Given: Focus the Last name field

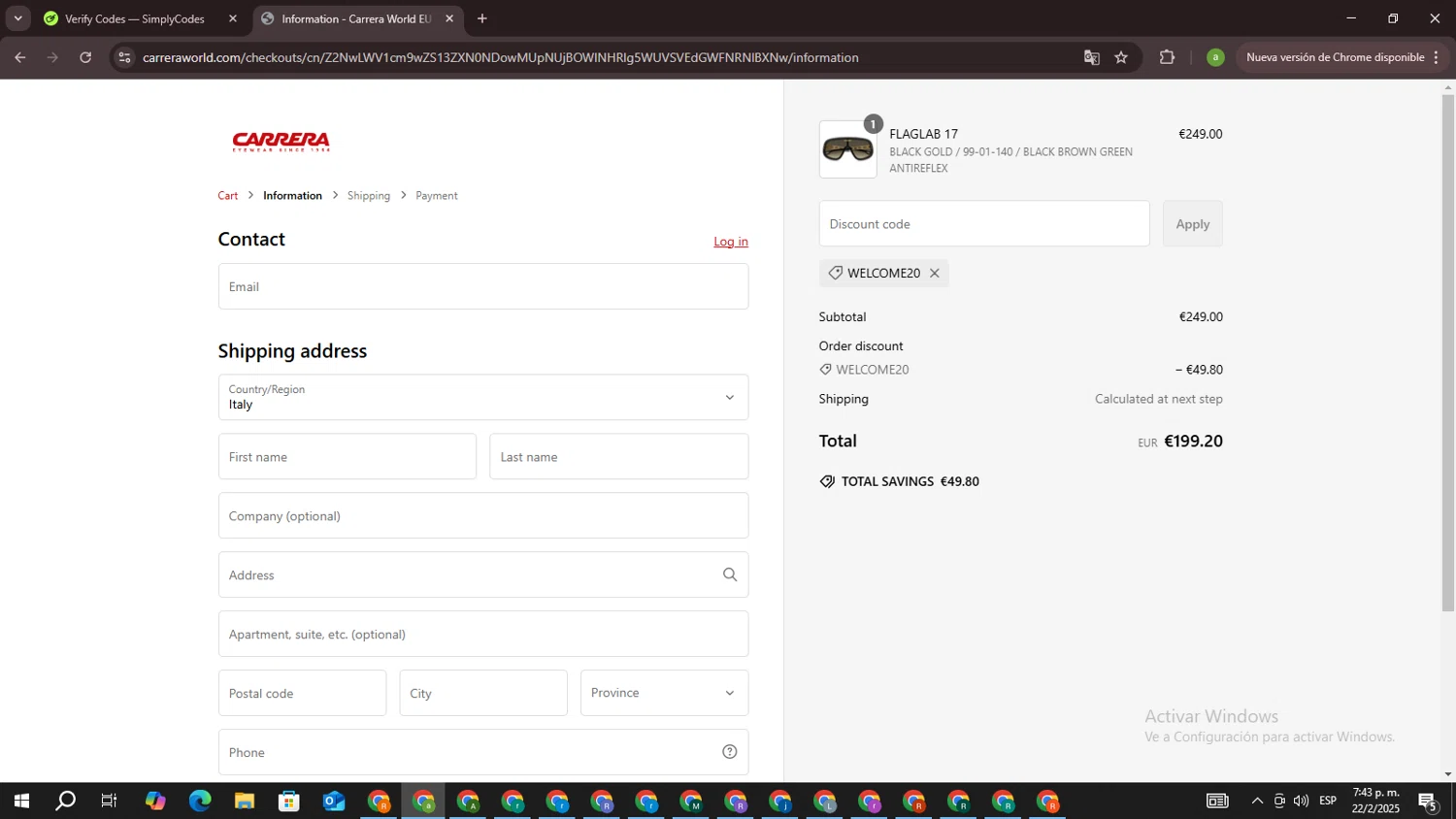Looking at the screenshot, I should (619, 457).
